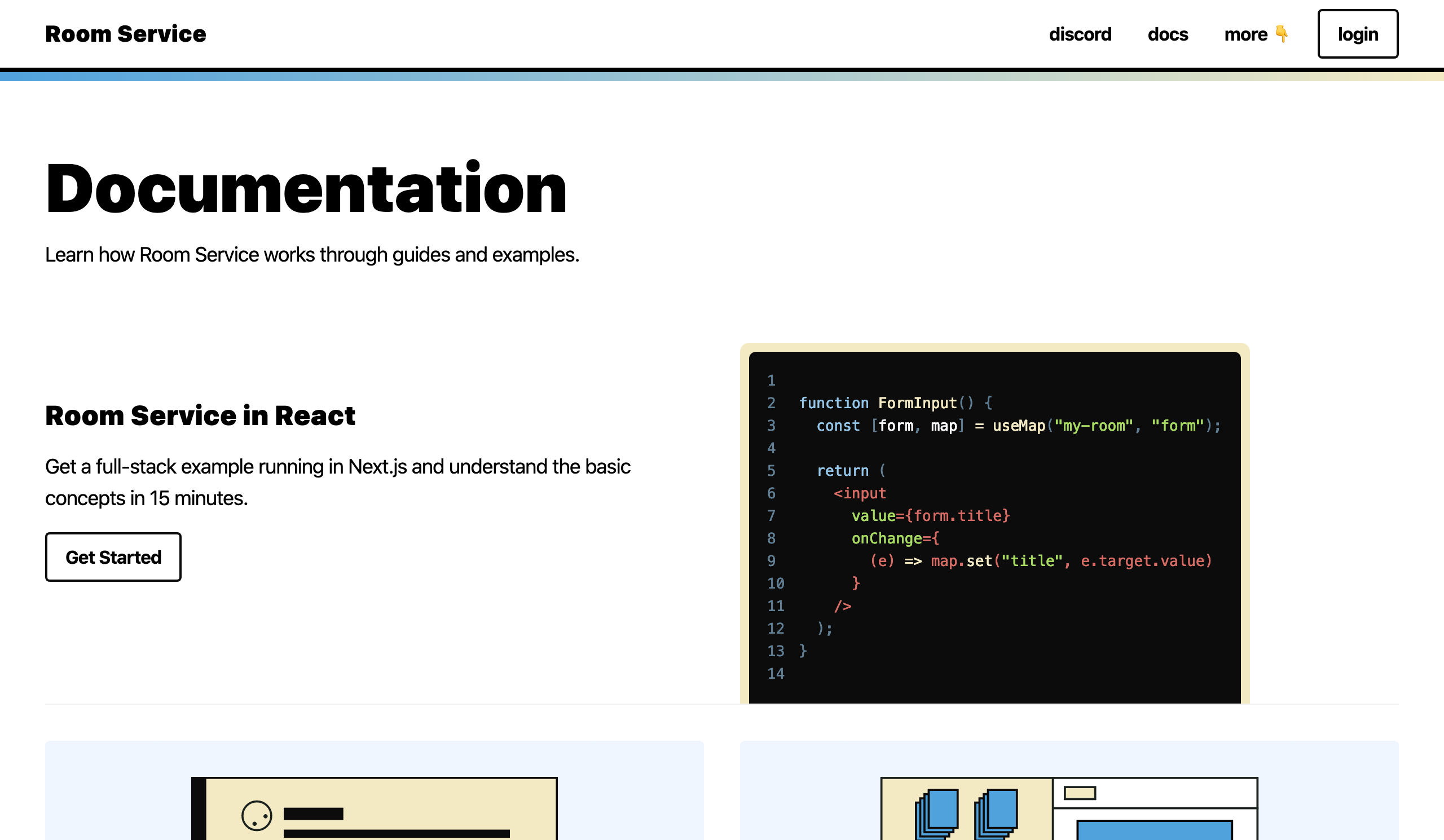The image size is (1444, 840).
Task: Click the Documentation heading
Action: pos(306,188)
